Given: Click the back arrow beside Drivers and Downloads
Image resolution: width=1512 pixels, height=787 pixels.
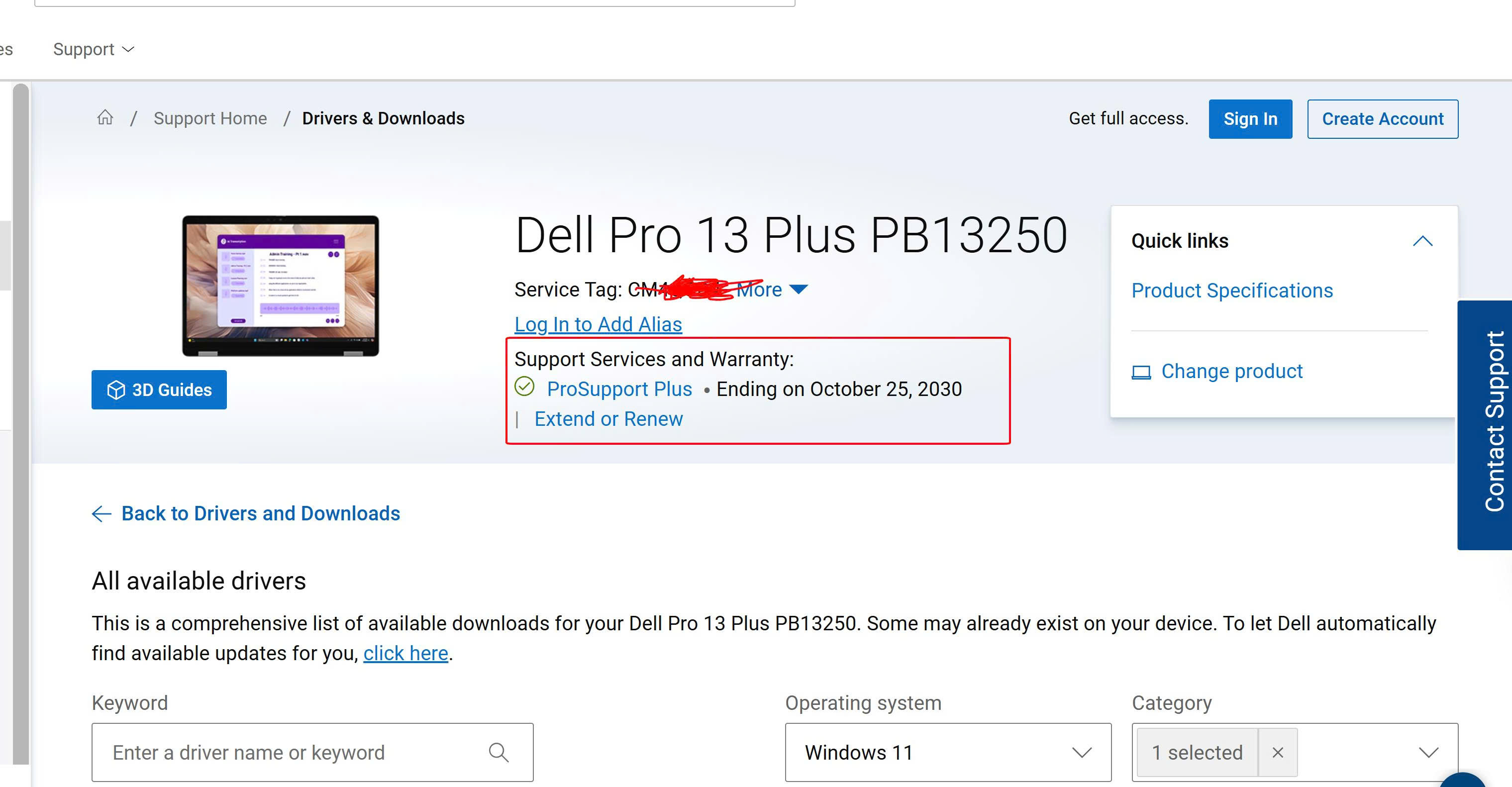Looking at the screenshot, I should [101, 514].
